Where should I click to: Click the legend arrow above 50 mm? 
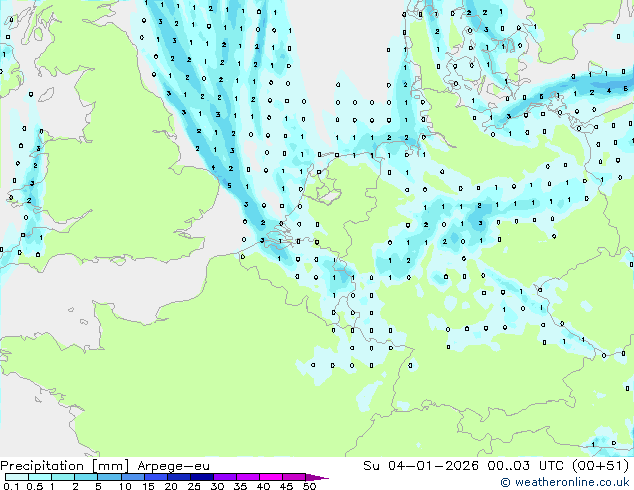click(x=317, y=477)
